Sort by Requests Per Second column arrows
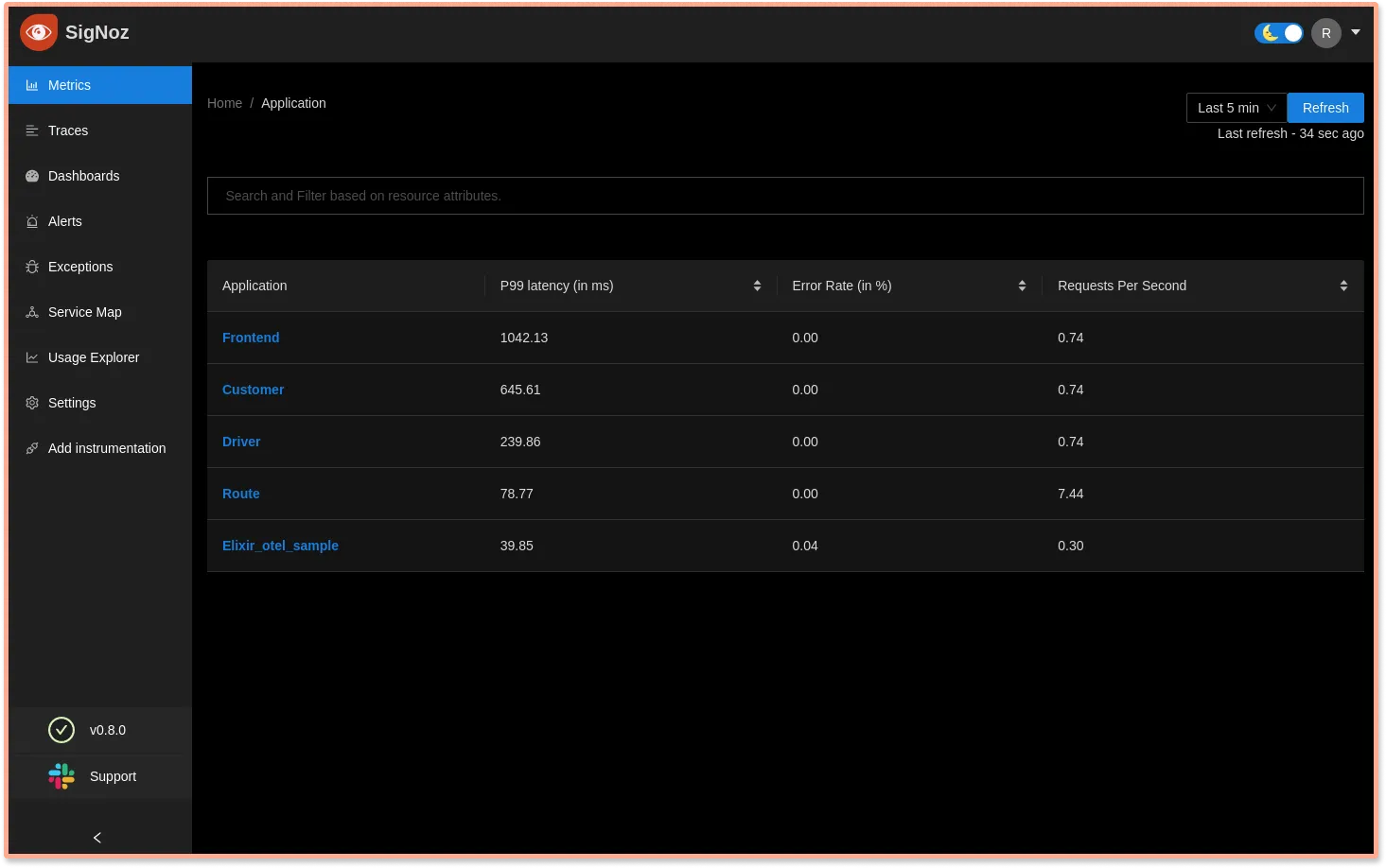Image resolution: width=1386 pixels, height=868 pixels. 1343,286
